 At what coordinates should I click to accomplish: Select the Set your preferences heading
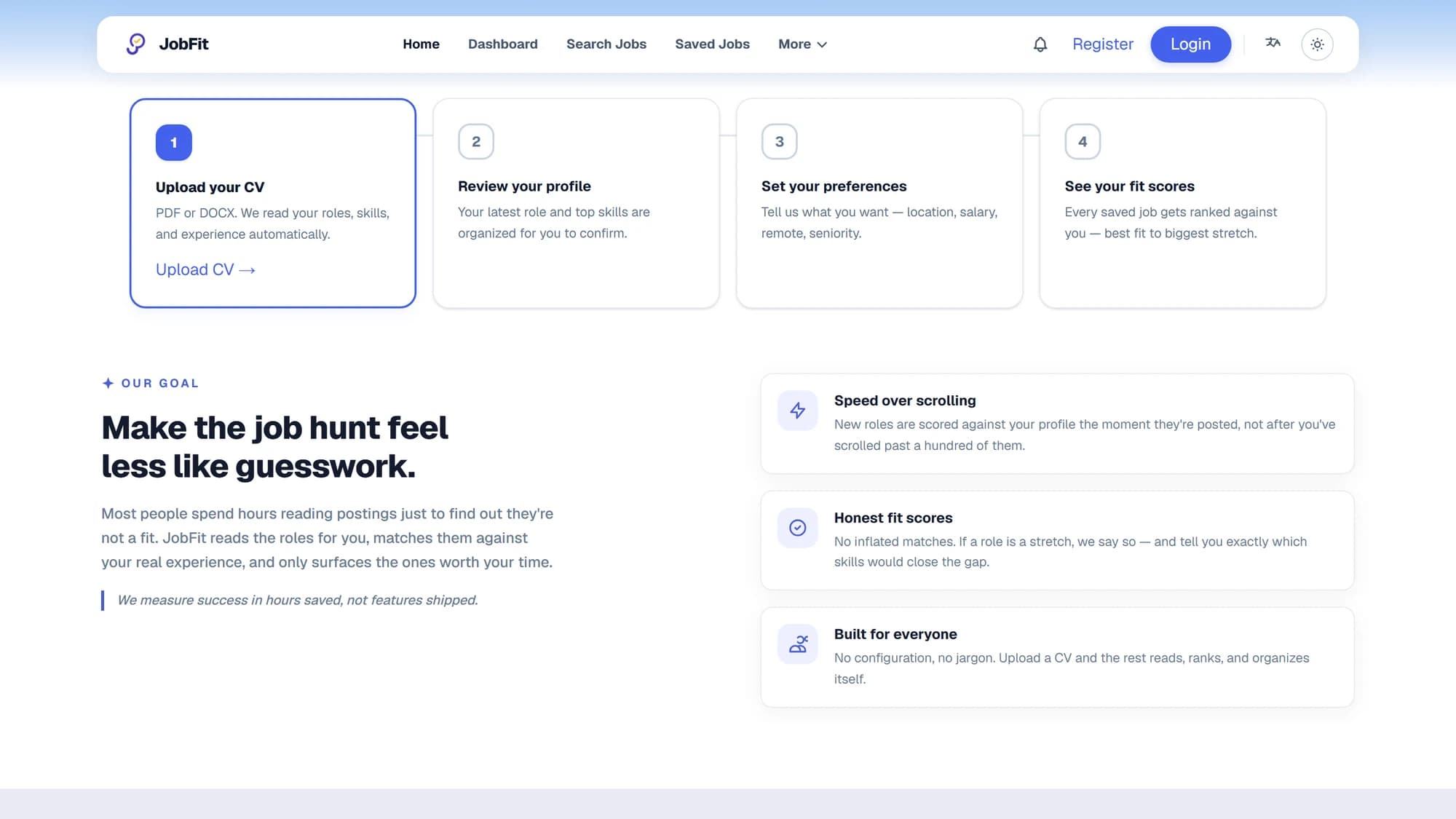click(x=834, y=186)
